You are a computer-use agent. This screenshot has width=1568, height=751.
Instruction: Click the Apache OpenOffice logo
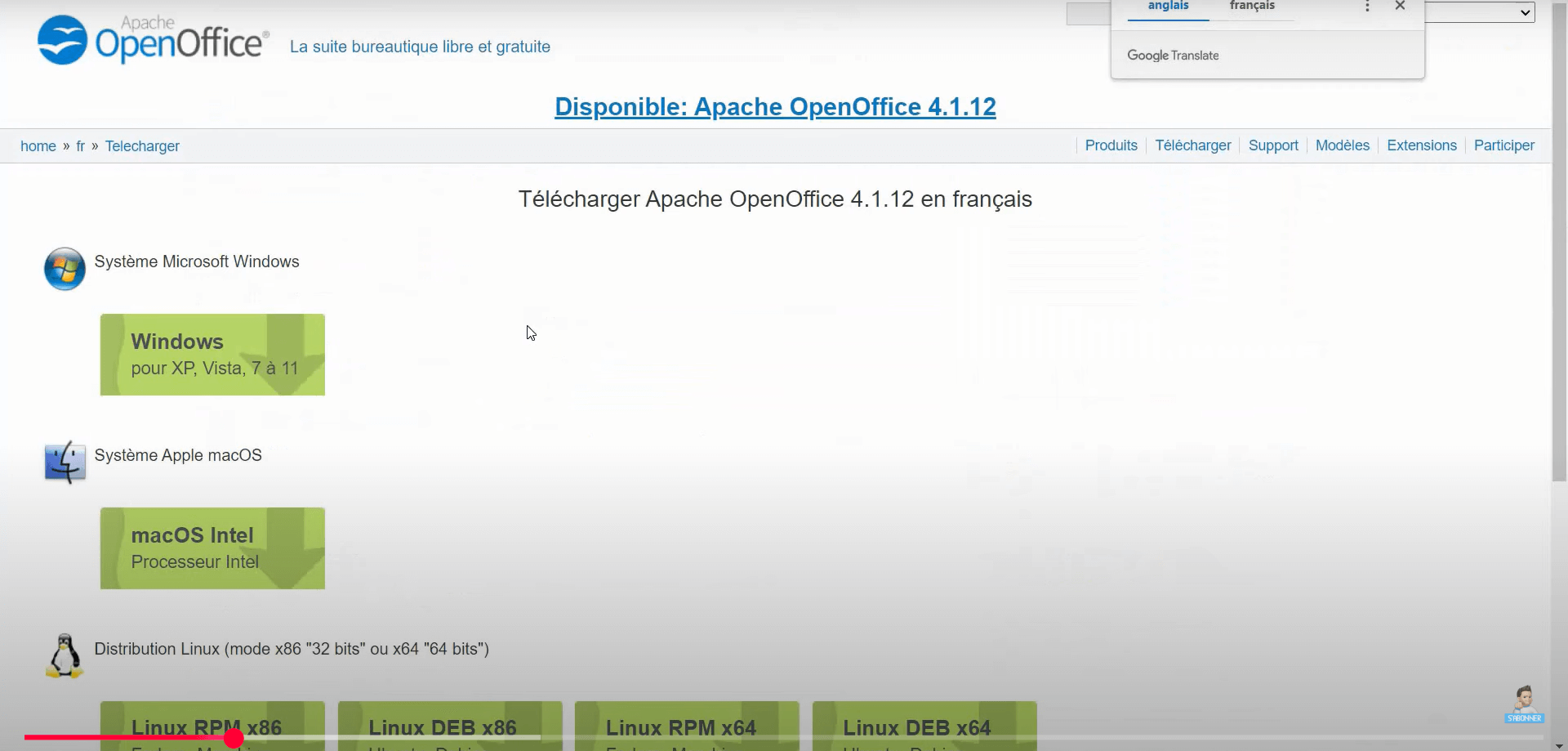click(x=153, y=40)
